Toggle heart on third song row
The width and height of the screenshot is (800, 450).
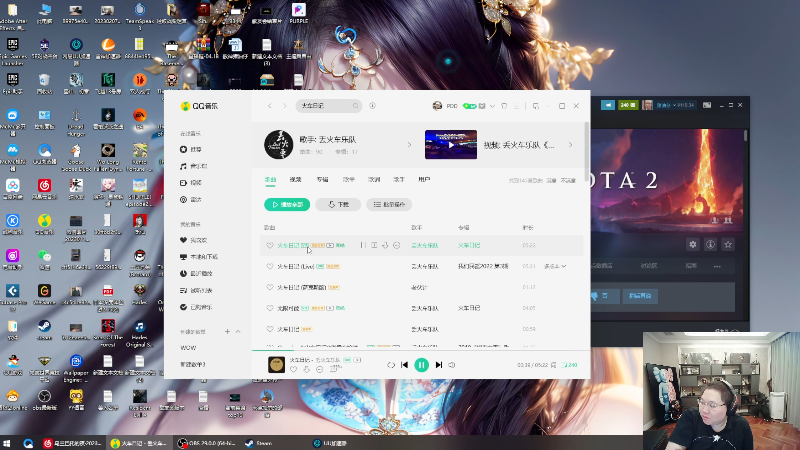click(270, 287)
